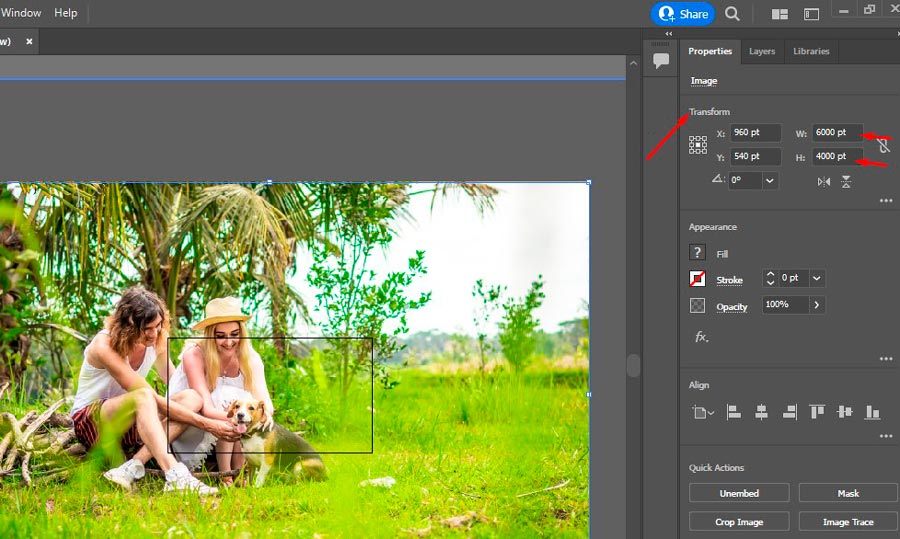Screen dimensions: 900x539
Task: Click the image top-center selection handle
Action: point(270,182)
